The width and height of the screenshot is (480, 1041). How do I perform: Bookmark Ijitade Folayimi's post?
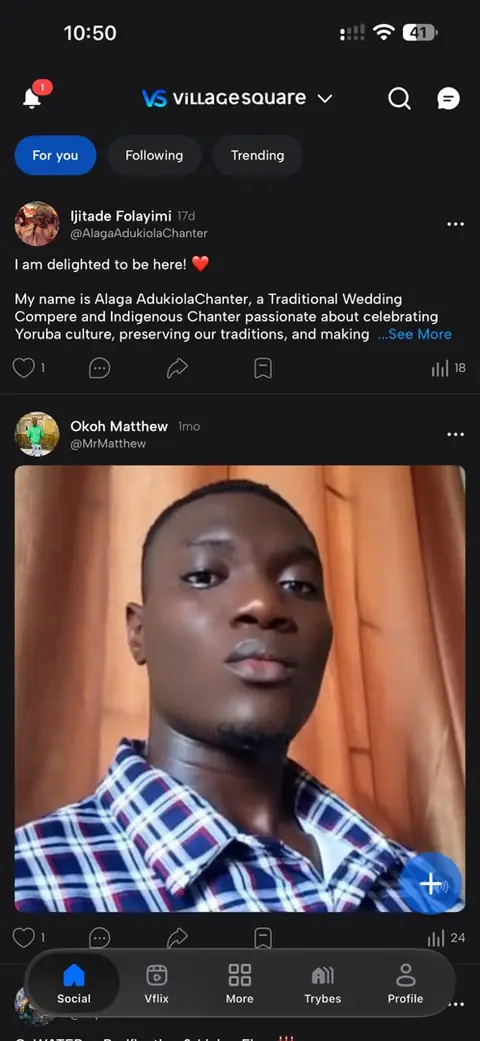point(263,368)
